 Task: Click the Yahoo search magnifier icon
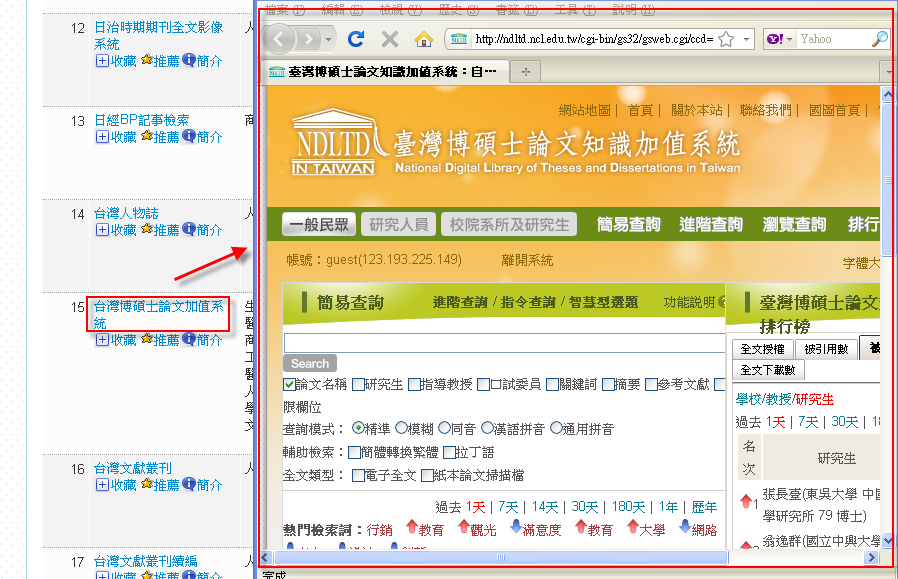[879, 39]
